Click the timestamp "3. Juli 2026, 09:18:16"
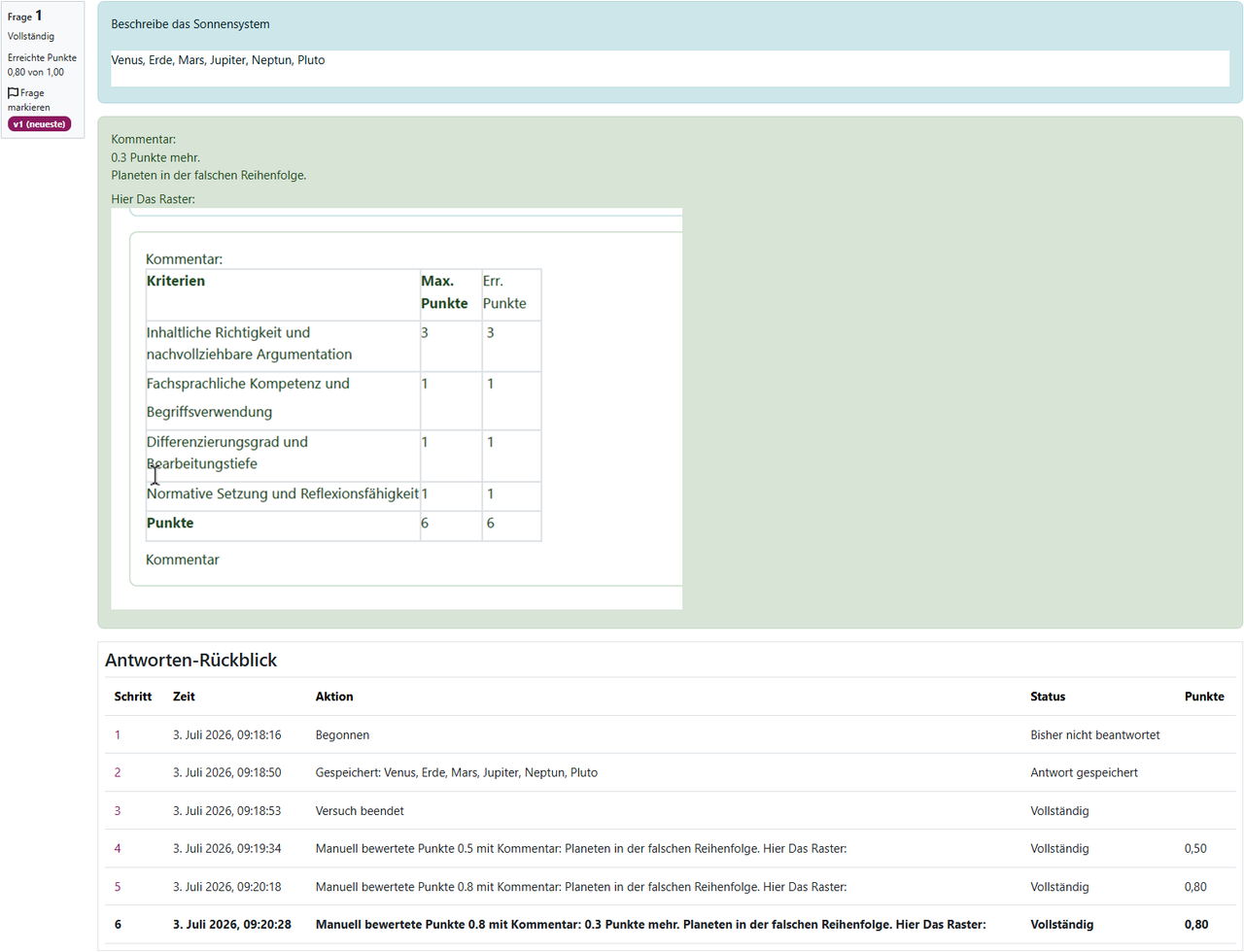This screenshot has width=1244, height=952. point(227,735)
